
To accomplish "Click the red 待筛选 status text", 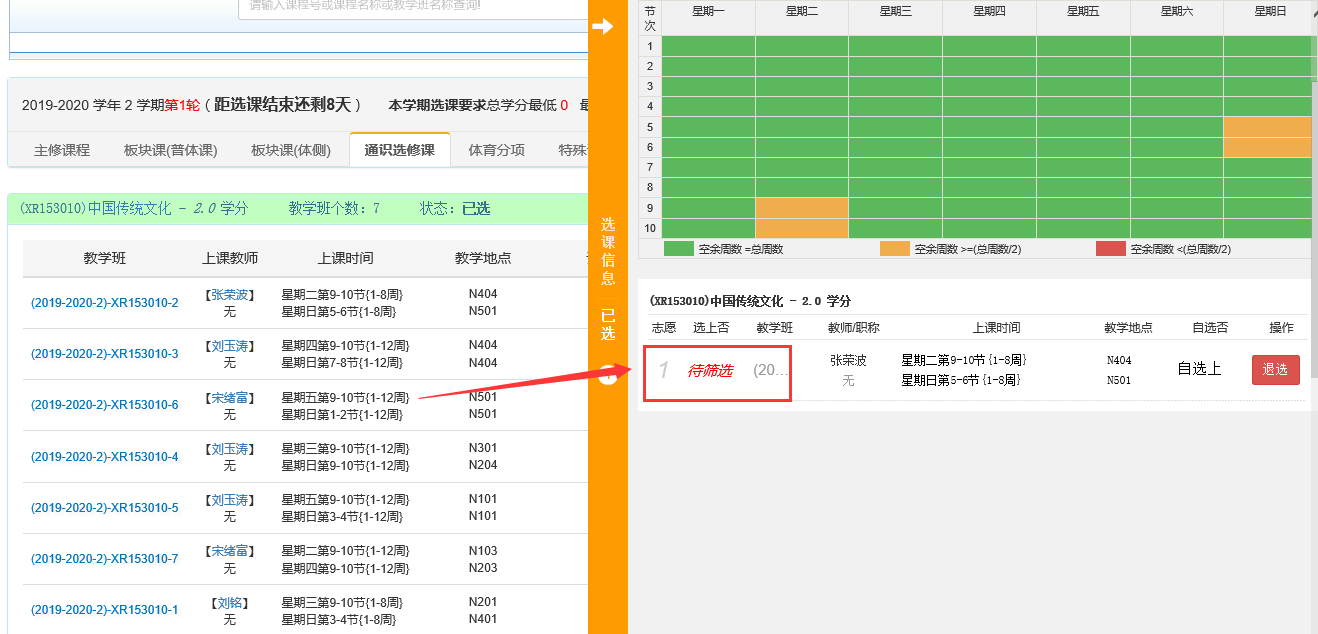I will click(710, 371).
